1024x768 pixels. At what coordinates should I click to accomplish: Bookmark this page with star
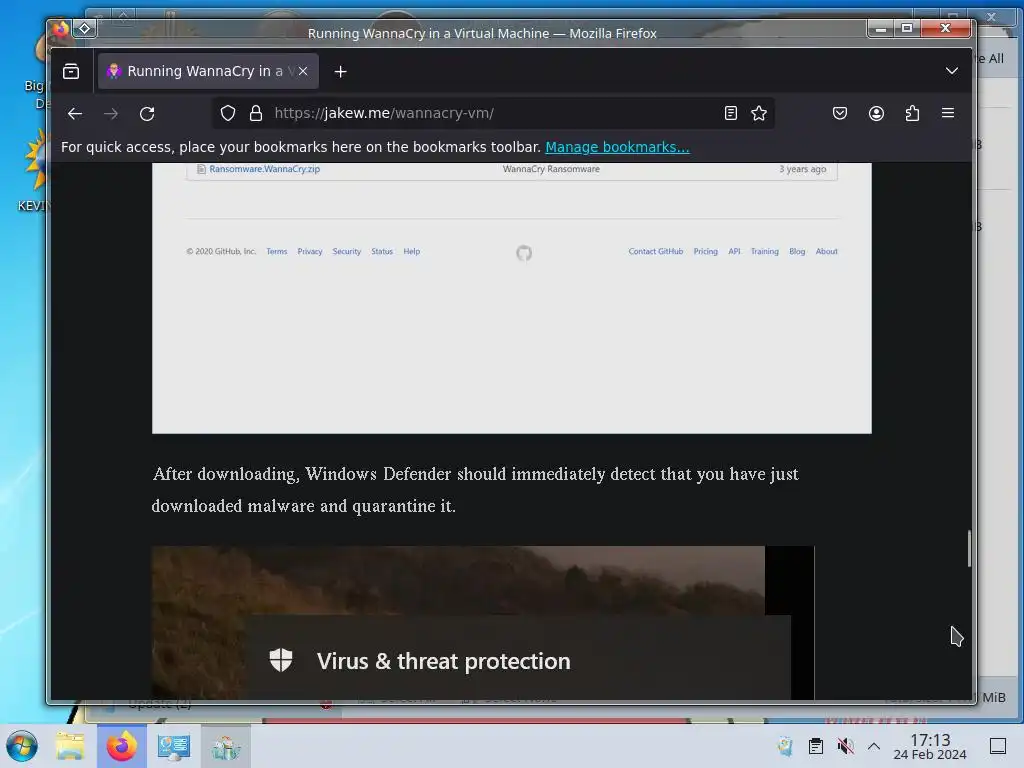click(x=759, y=114)
